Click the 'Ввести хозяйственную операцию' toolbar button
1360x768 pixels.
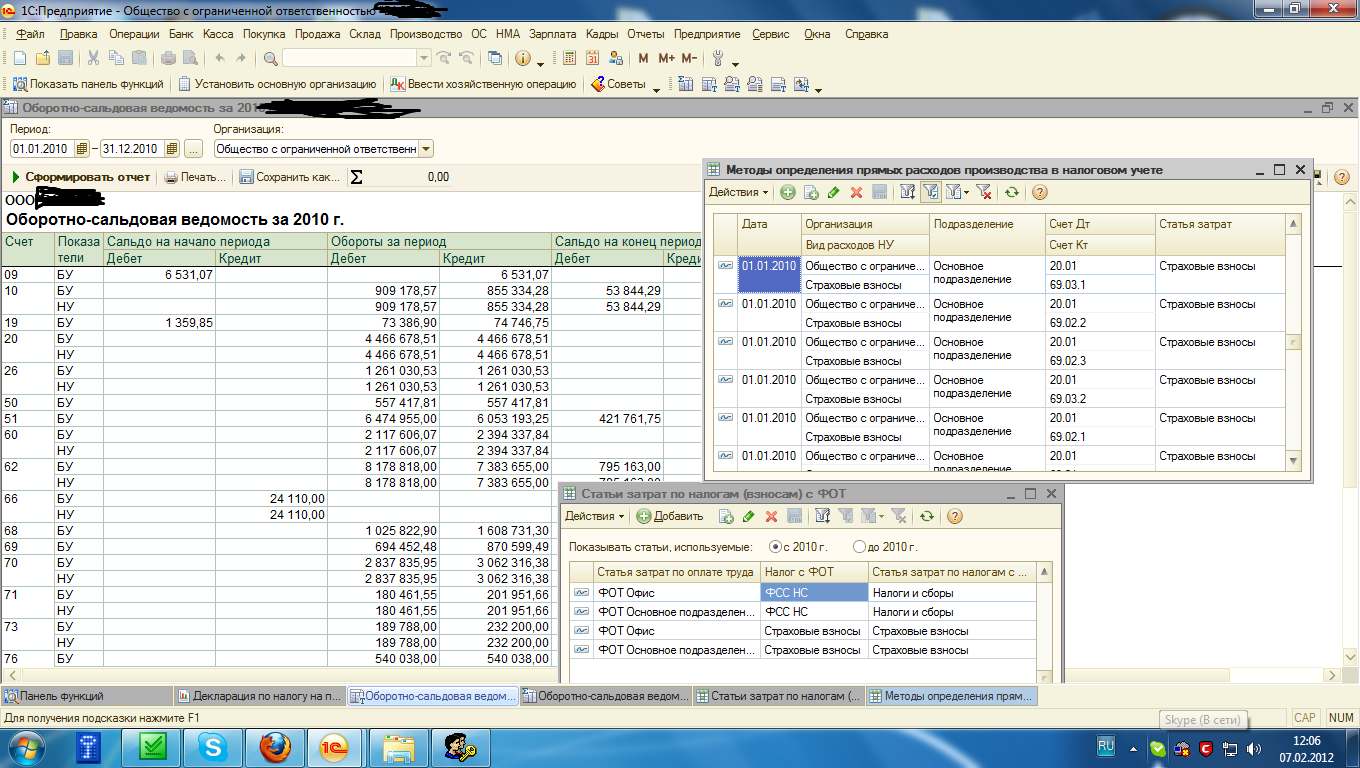click(x=483, y=85)
